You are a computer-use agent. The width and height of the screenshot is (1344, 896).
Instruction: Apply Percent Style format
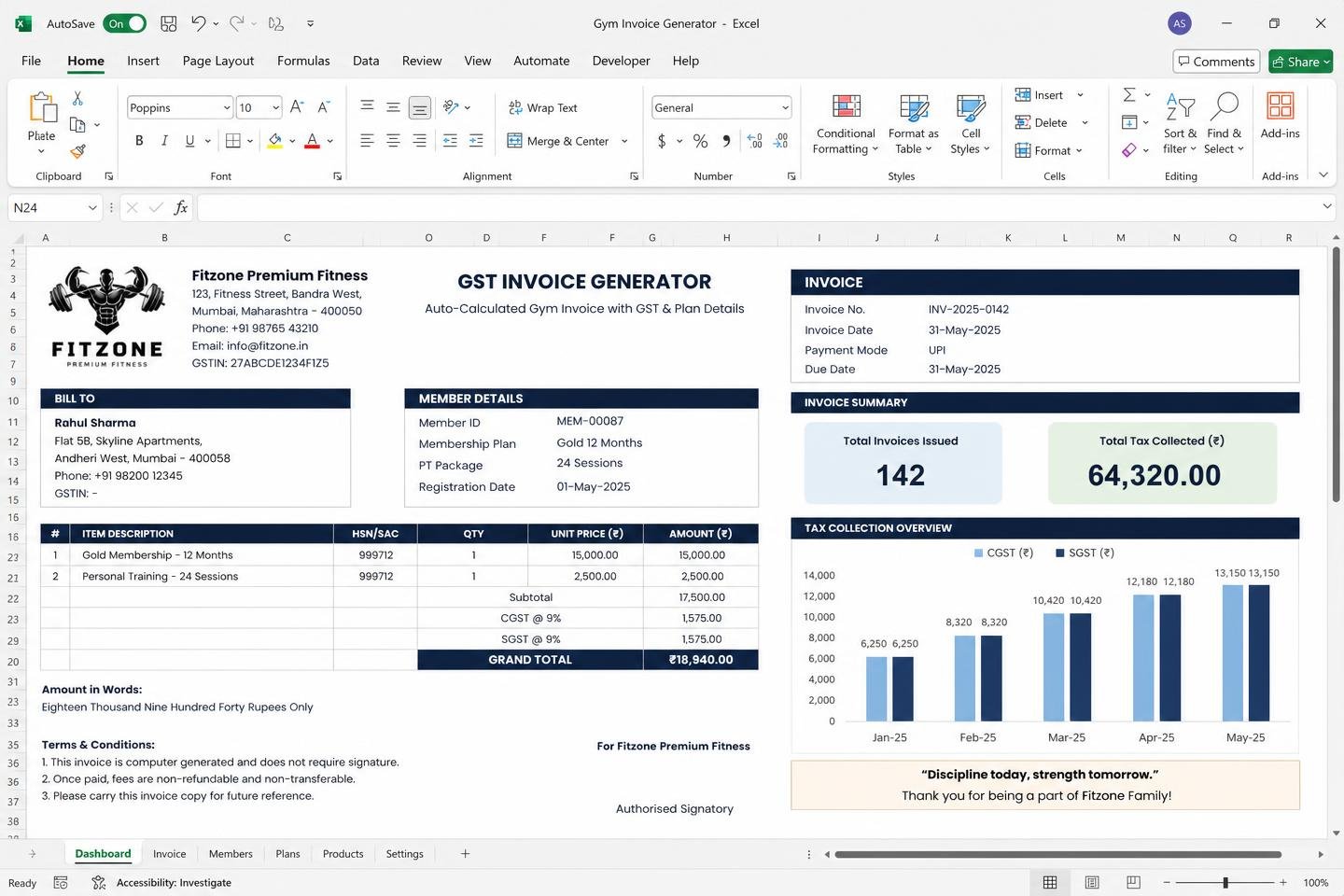point(700,141)
